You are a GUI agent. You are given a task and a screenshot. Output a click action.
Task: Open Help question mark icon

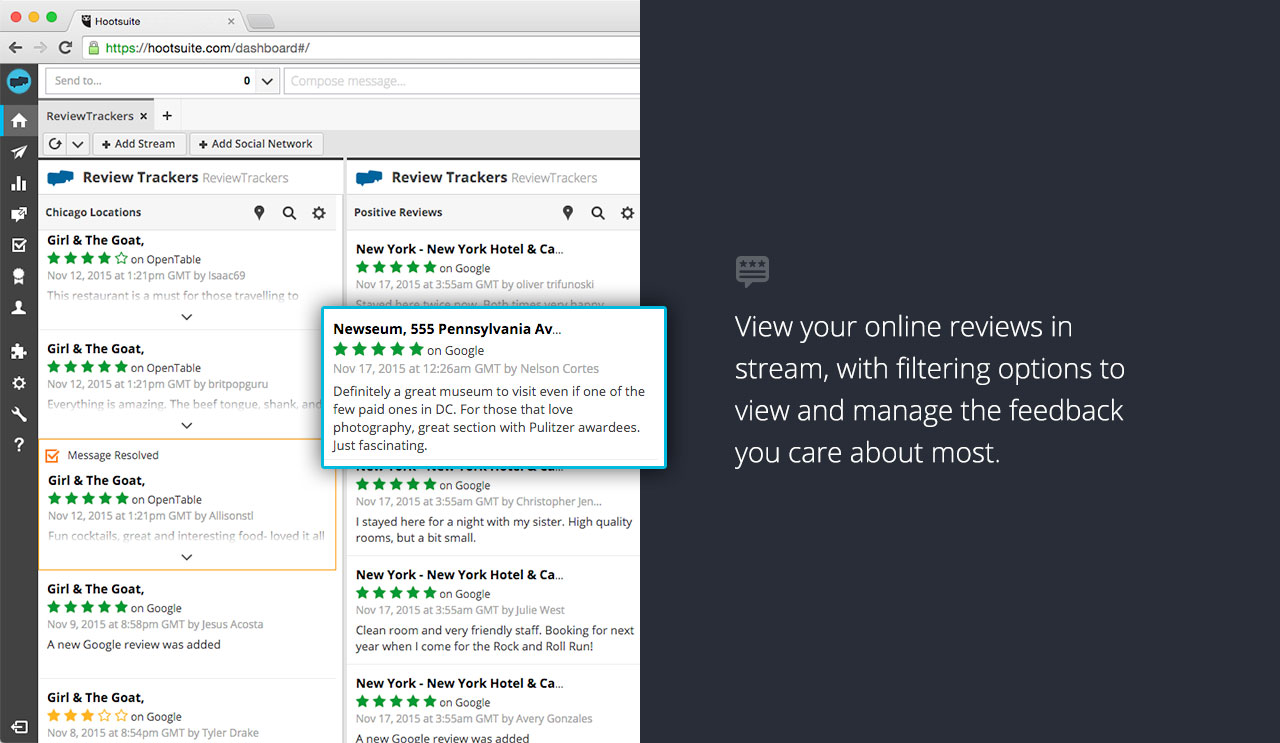[x=18, y=445]
